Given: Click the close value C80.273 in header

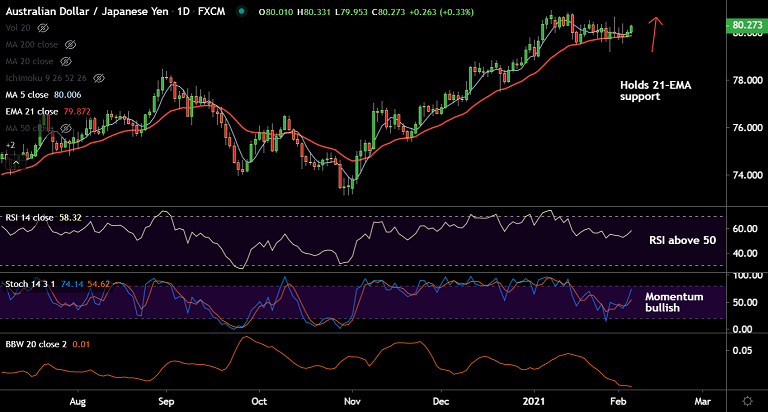Looking at the screenshot, I should [x=388, y=12].
